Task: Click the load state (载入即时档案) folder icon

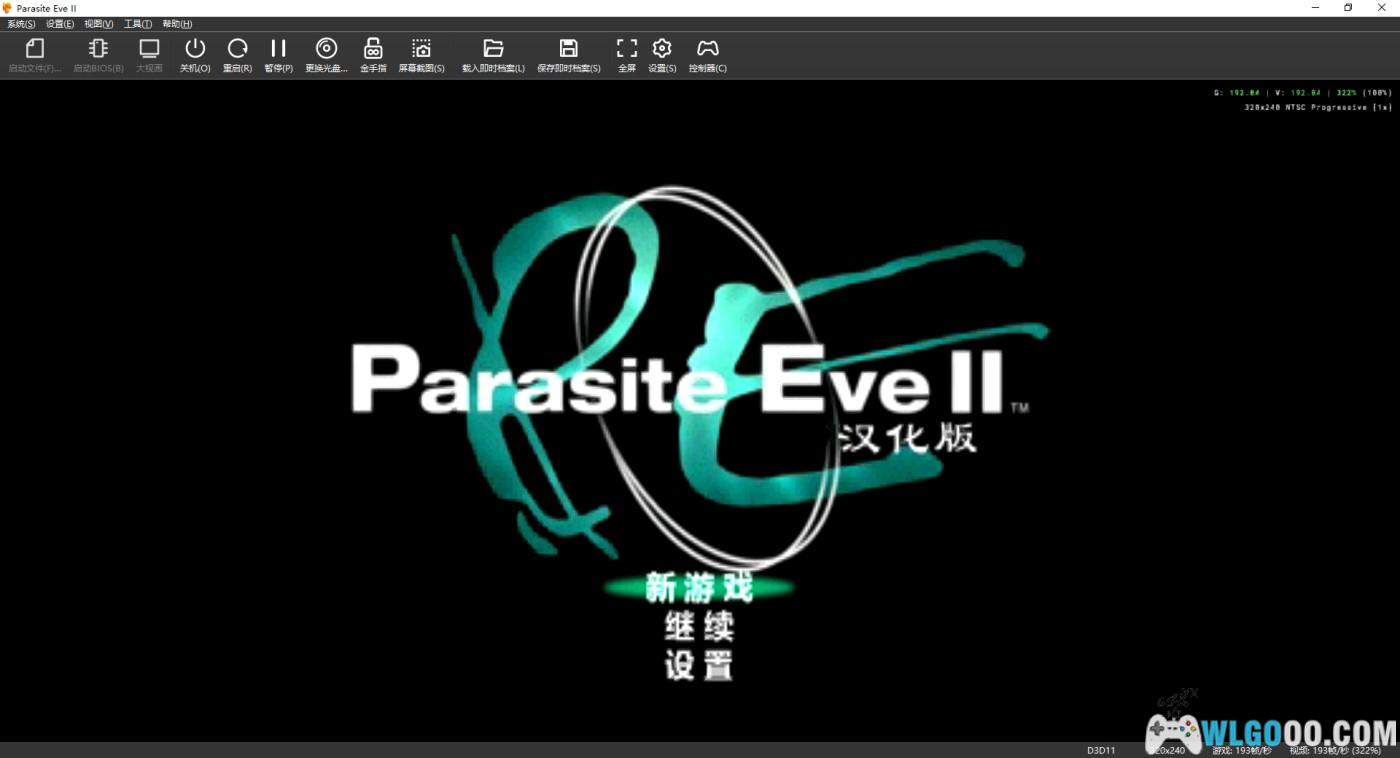Action: coord(493,49)
